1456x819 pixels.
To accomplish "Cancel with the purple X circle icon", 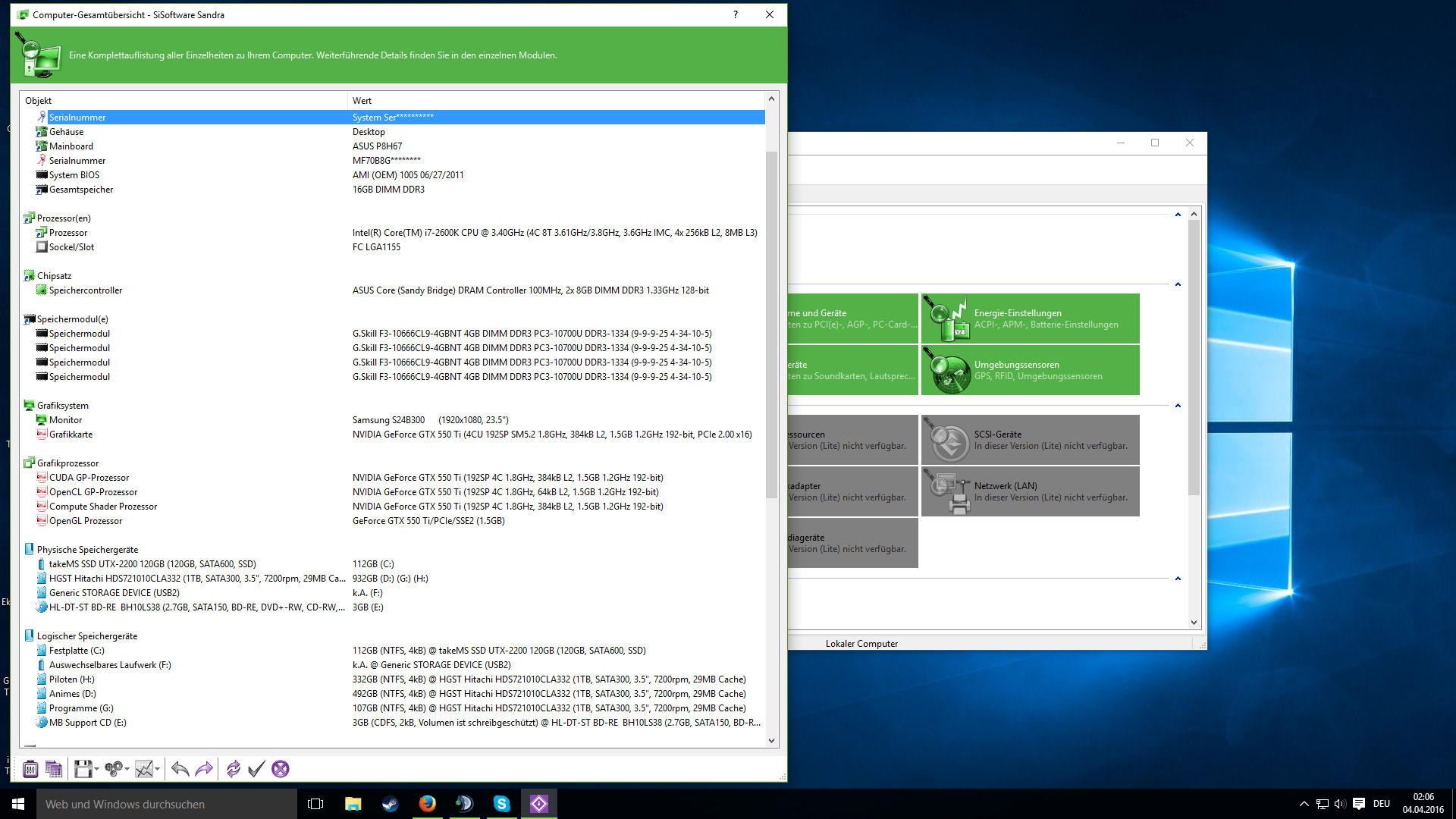I will [281, 769].
